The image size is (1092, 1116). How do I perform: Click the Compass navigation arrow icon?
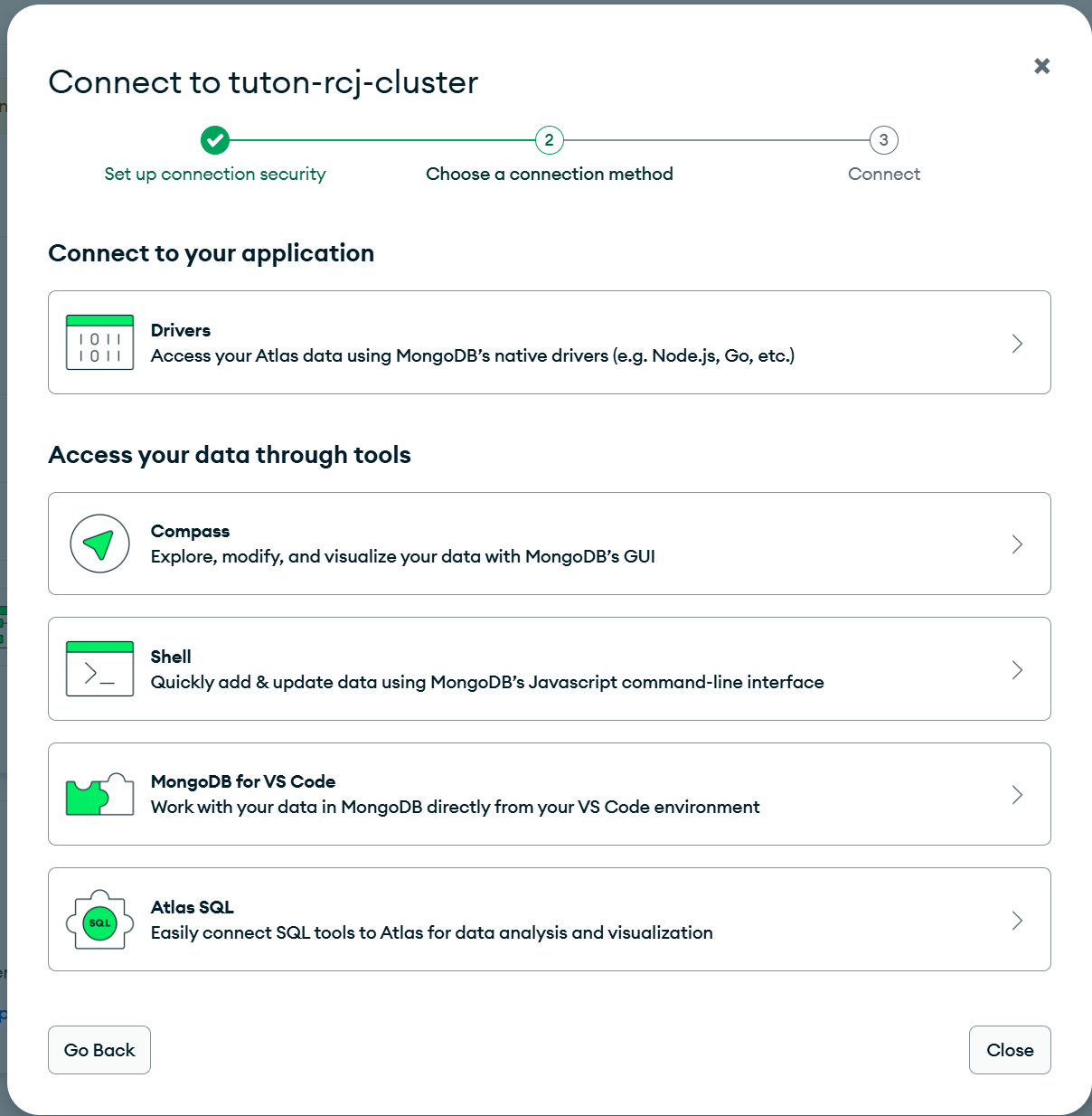pyautogui.click(x=99, y=544)
